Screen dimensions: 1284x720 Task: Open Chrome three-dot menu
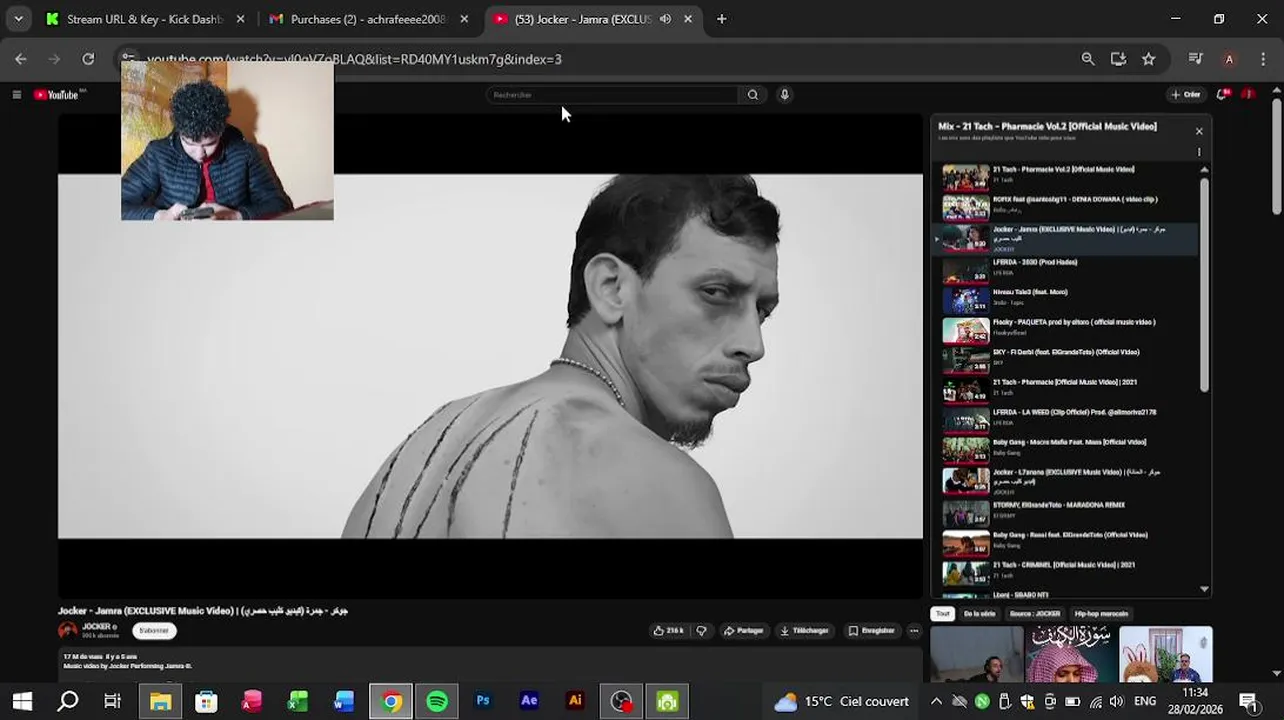click(1264, 59)
